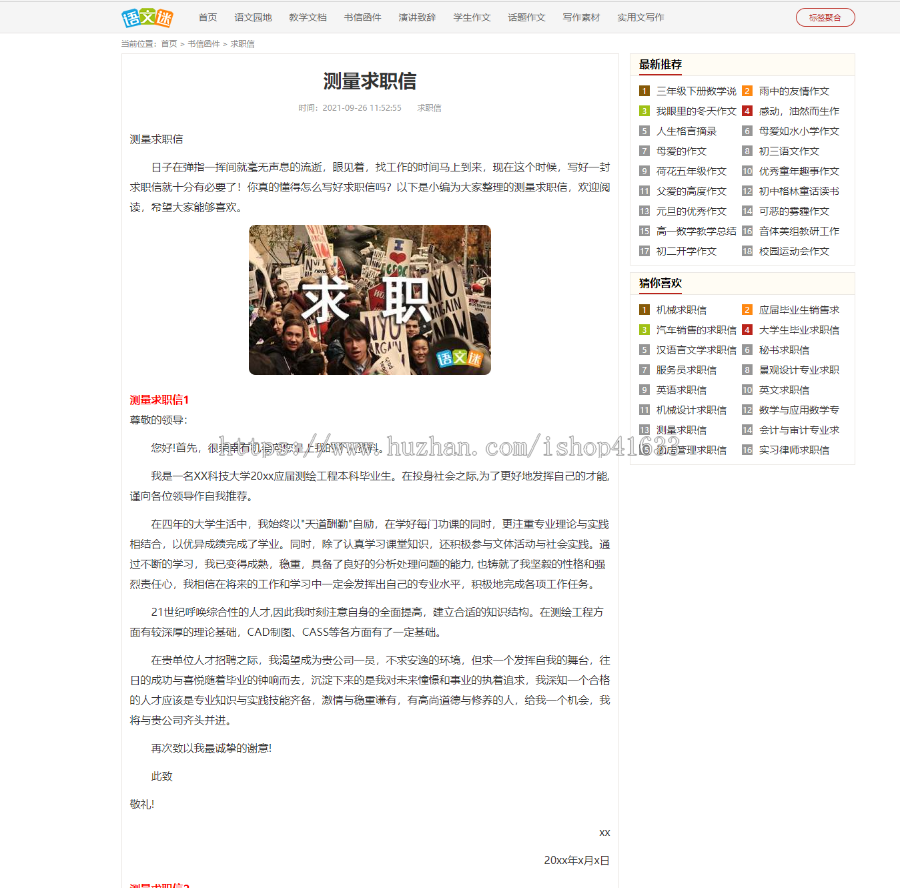The height and width of the screenshot is (888, 900).
Task: Open recommended article 初三语文作文
Action: [789, 152]
